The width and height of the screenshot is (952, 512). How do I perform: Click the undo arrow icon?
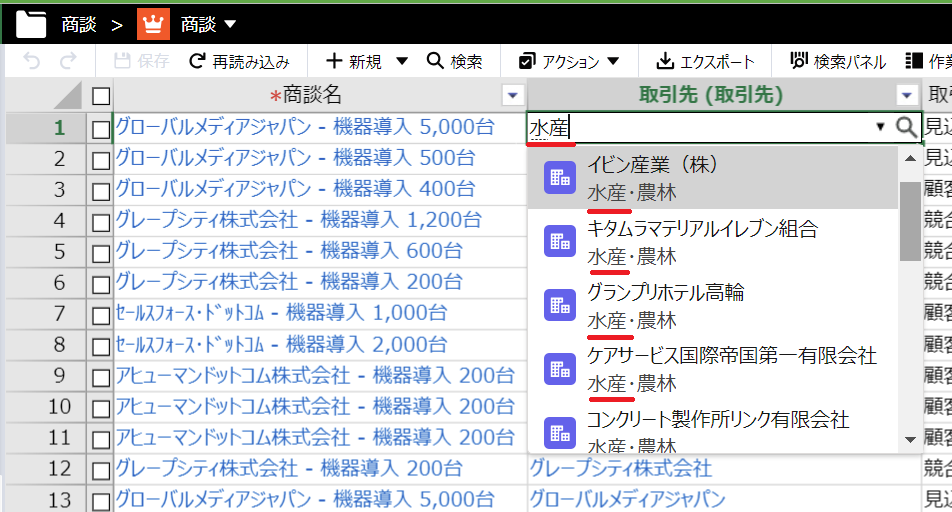32,61
